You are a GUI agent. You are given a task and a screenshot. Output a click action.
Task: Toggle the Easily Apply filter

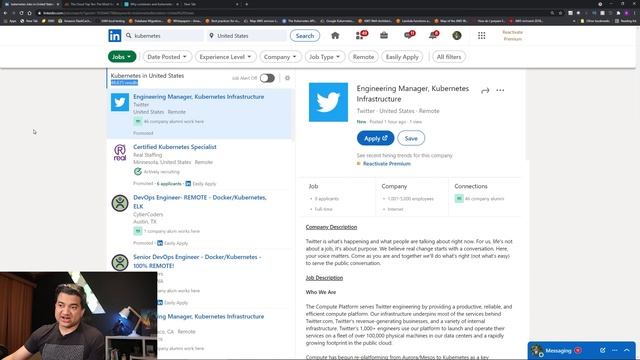click(402, 57)
